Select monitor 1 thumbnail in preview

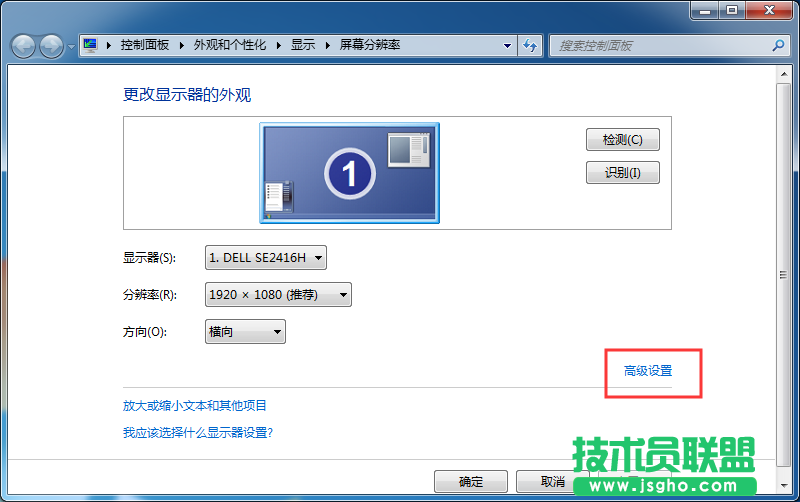coord(349,173)
